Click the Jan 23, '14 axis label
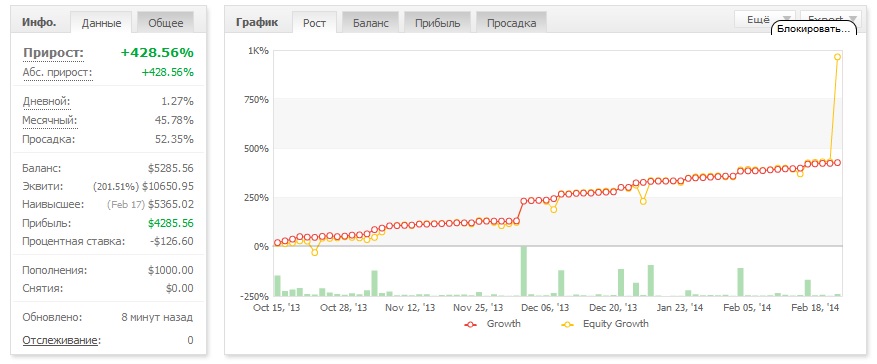Viewport: 877px width, 364px height. point(681,307)
